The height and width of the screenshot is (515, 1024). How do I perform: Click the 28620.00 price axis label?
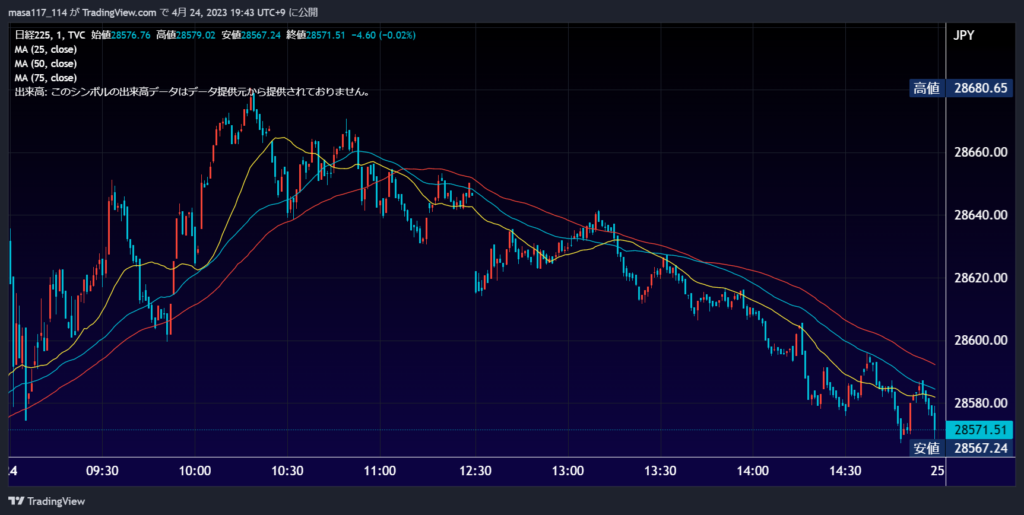point(980,277)
